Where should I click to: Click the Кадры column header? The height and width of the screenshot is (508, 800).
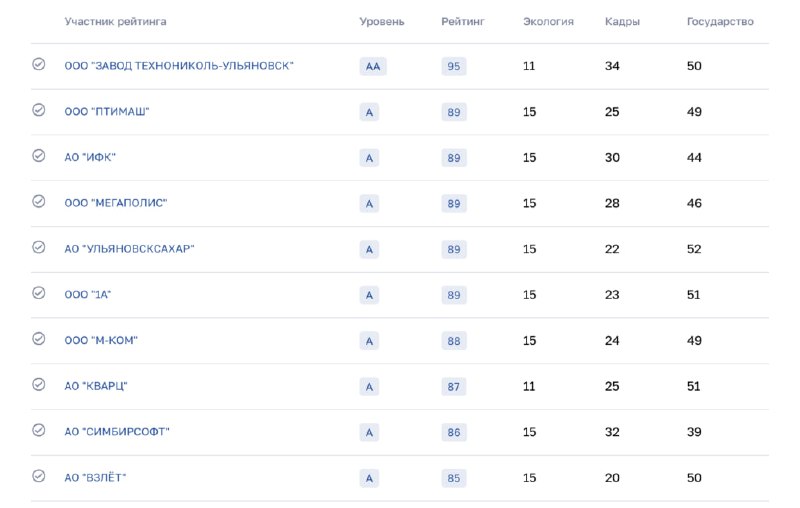(x=622, y=21)
